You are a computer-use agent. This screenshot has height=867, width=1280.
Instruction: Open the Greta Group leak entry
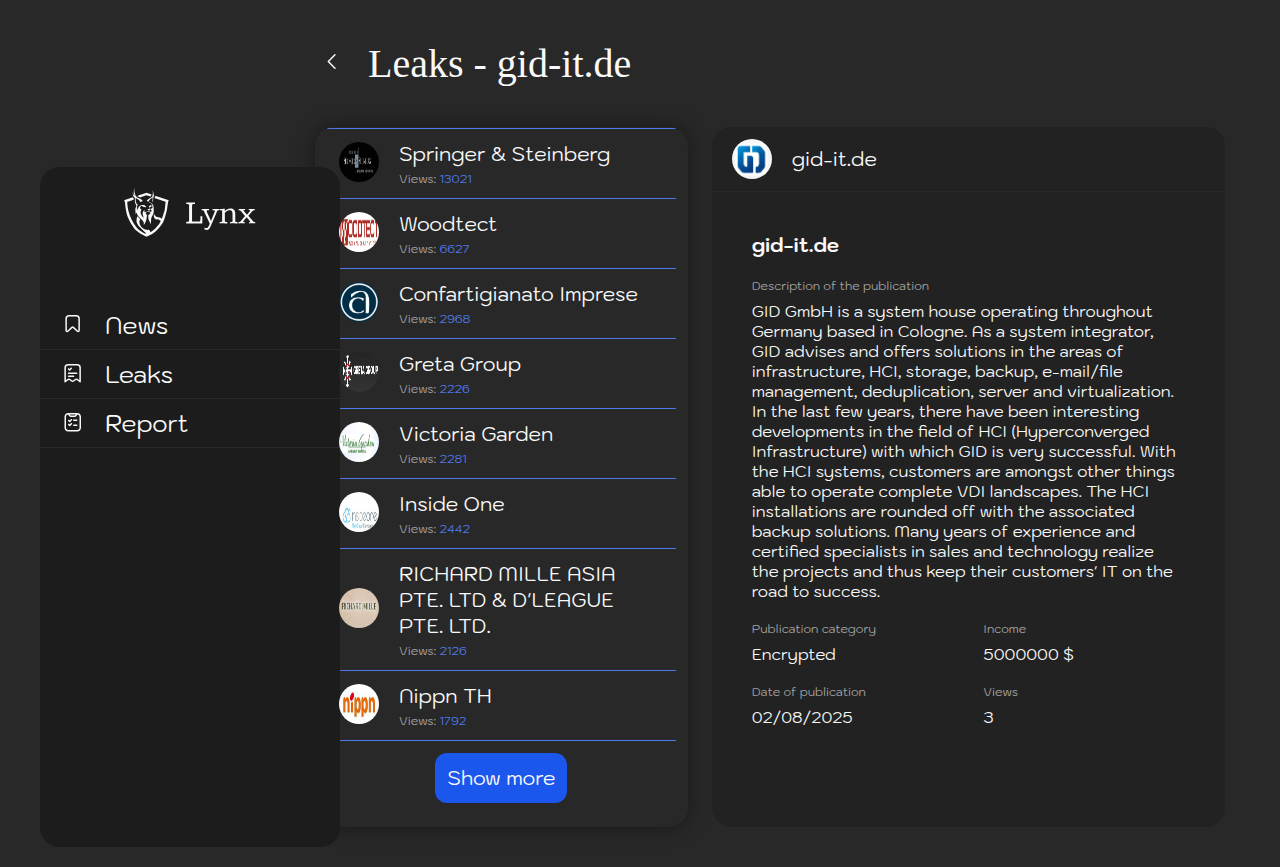(501, 373)
